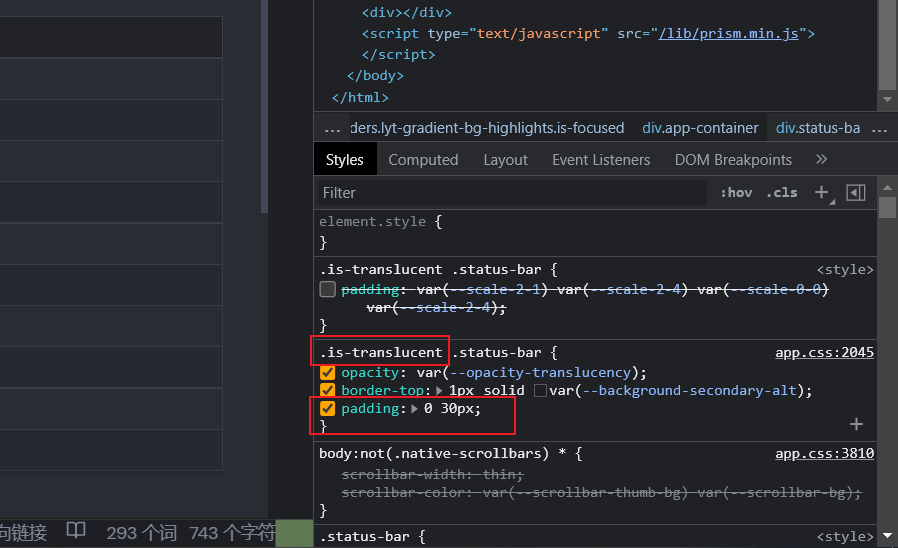
Task: Open the Computed tab
Action: [x=423, y=160]
